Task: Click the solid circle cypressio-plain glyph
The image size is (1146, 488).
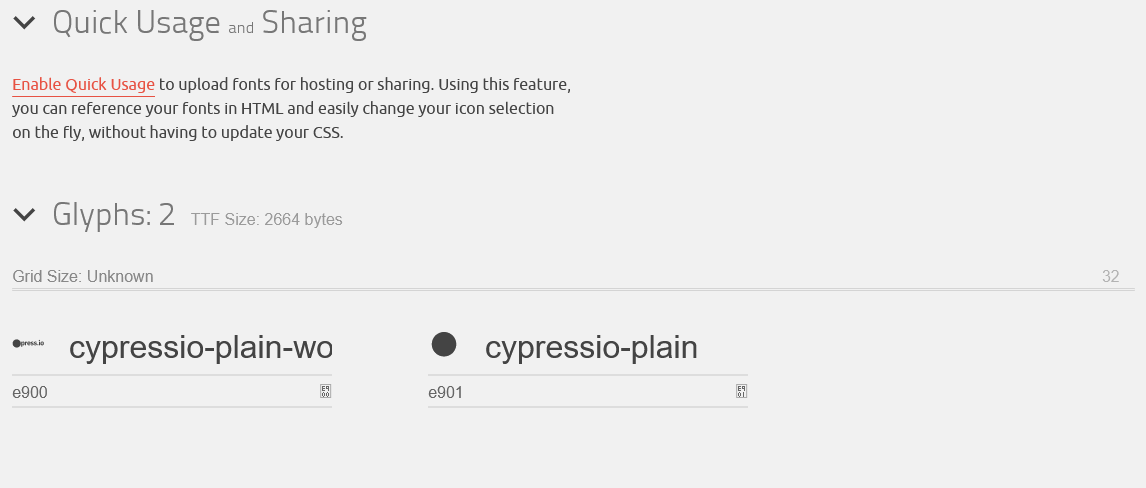Action: (x=444, y=345)
